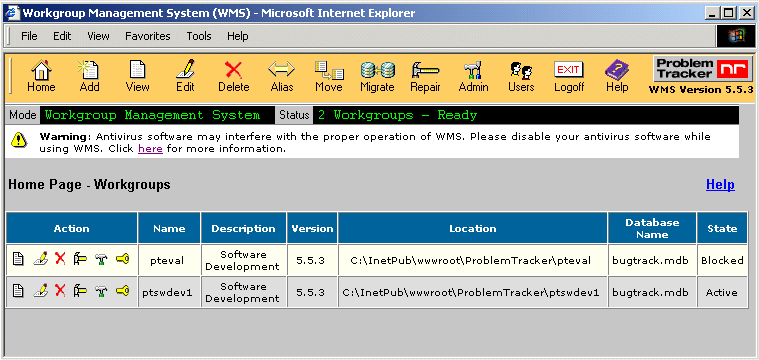Open the Migrate database tool

(x=377, y=76)
